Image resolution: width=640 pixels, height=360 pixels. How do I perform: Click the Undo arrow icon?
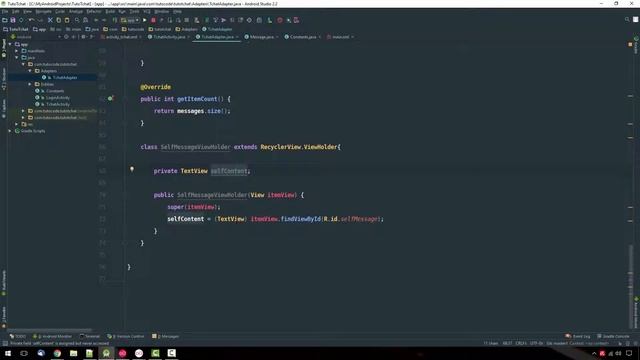tap(31, 20)
